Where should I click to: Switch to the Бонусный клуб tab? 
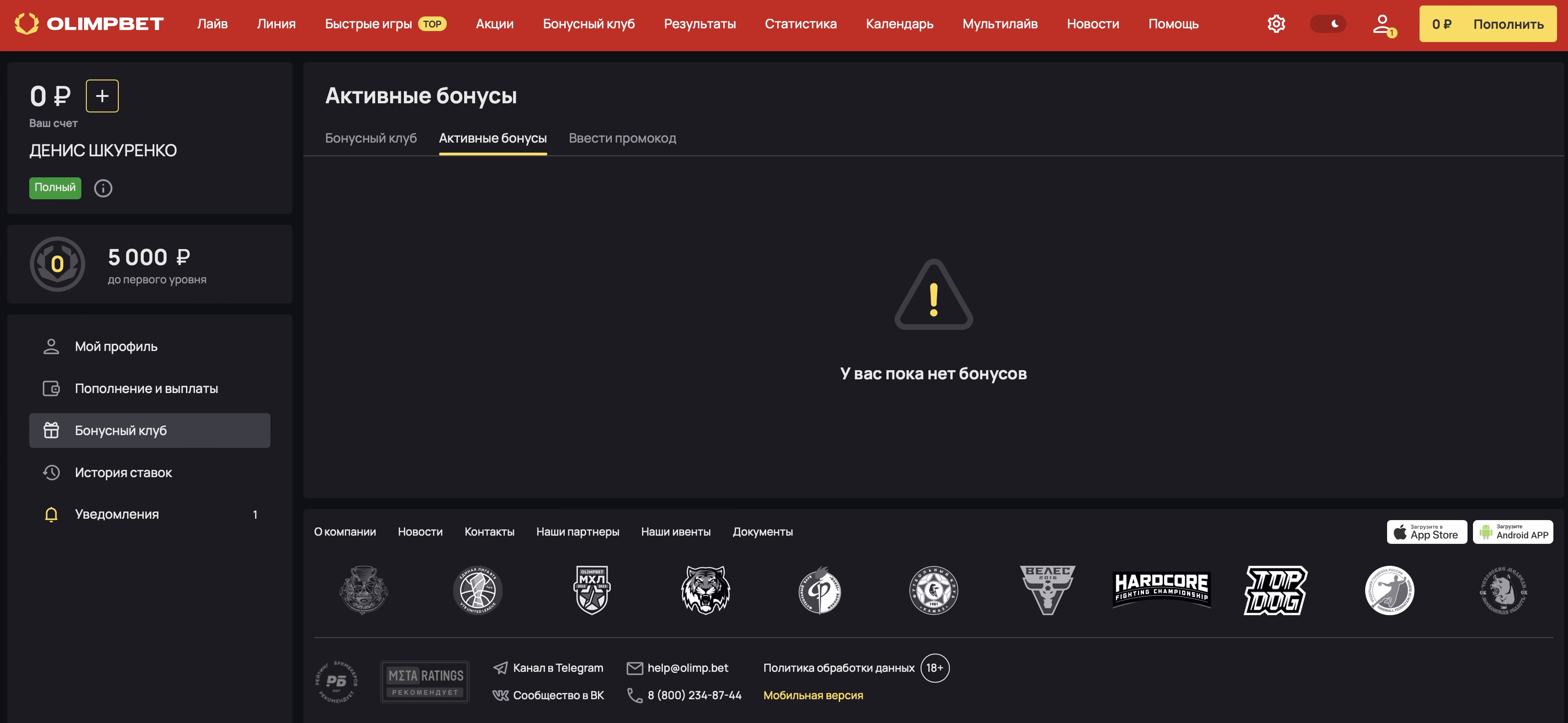371,138
